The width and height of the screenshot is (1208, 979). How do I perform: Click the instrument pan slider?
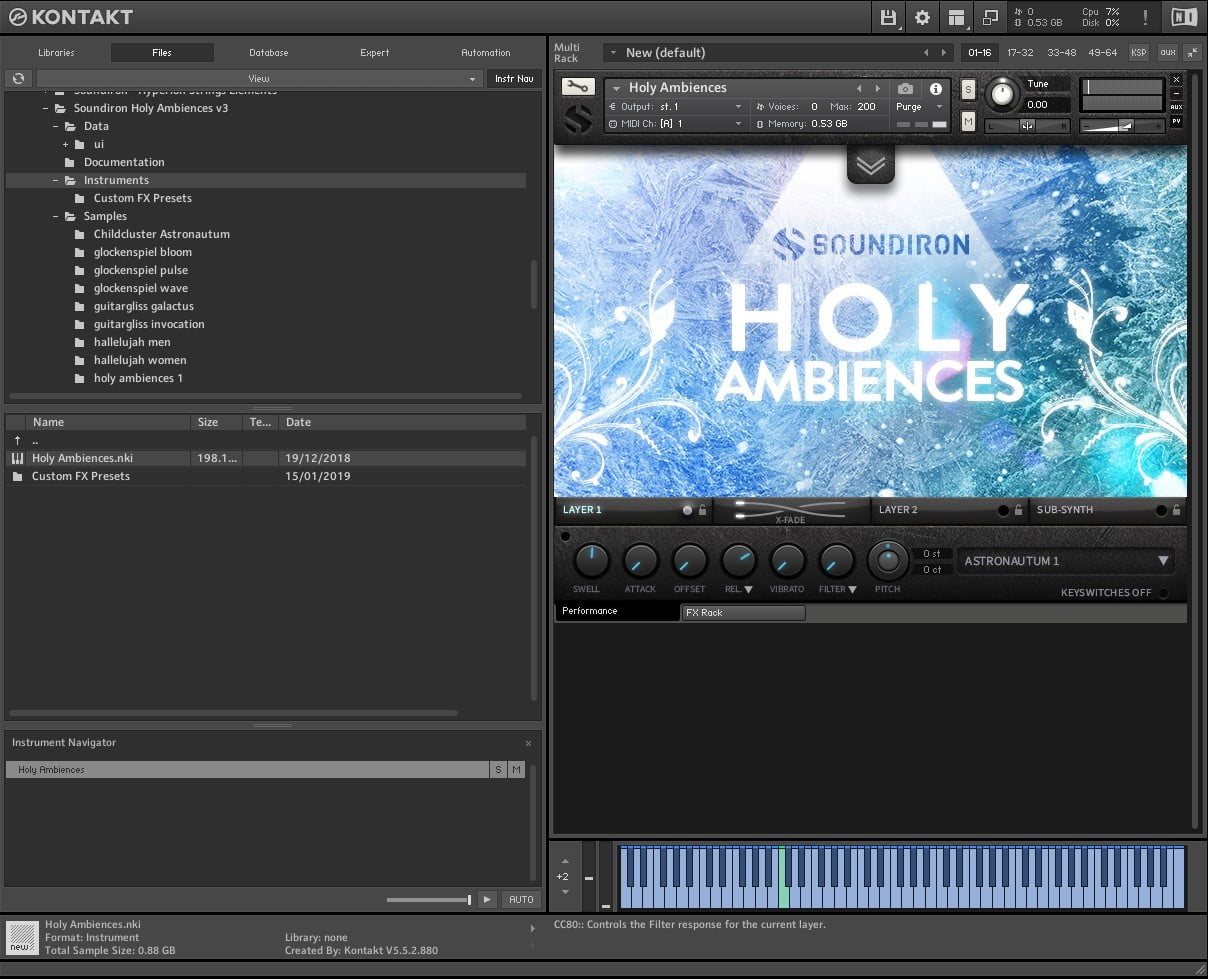coord(1026,126)
